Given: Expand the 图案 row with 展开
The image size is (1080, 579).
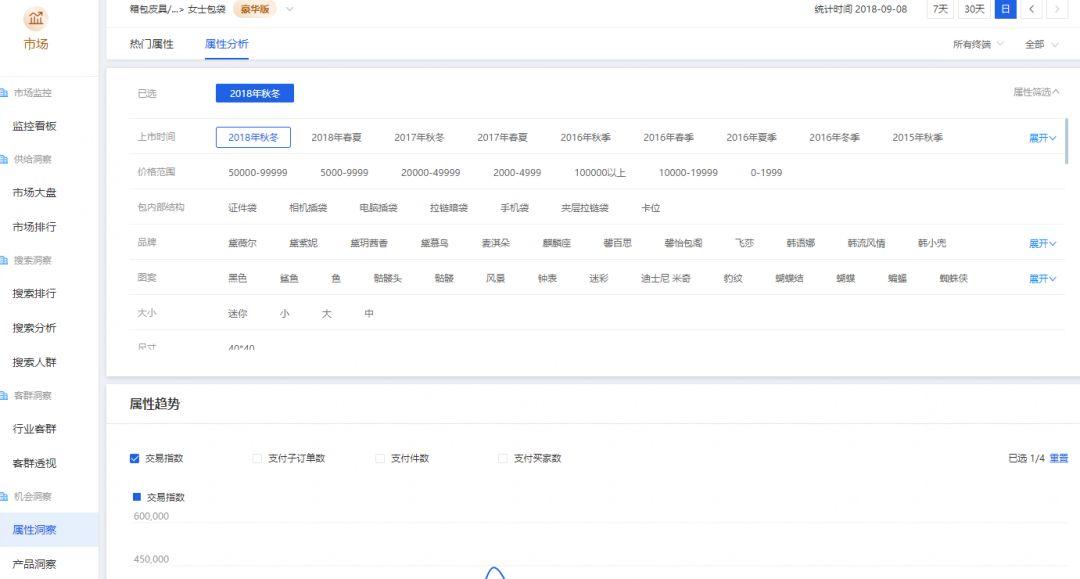Looking at the screenshot, I should [1042, 278].
